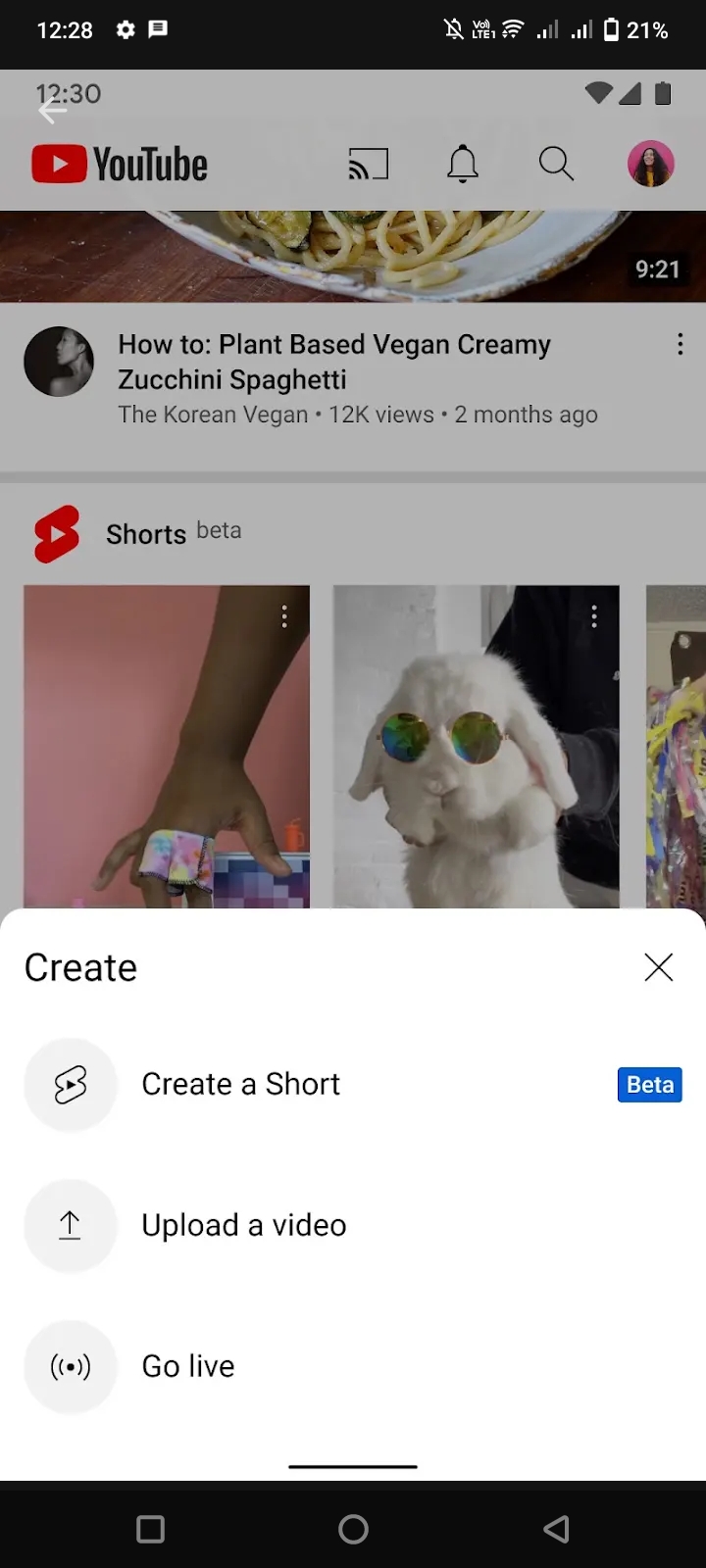The image size is (706, 1568).
Task: Tap the red Shorts logo icon
Action: (x=57, y=534)
